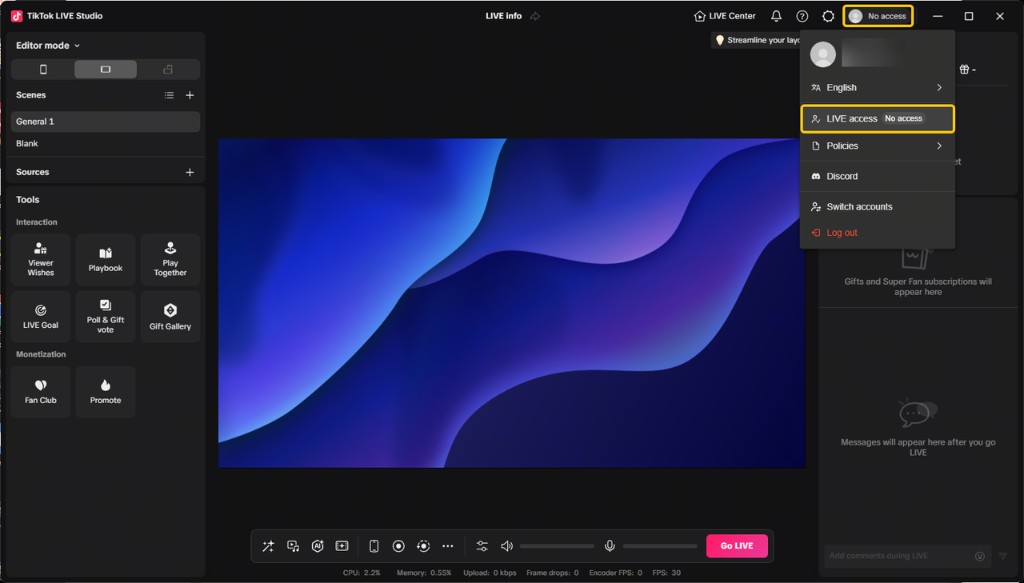Expand the Editor mode dropdown
Viewport: 1024px width, 583px height.
pos(44,45)
